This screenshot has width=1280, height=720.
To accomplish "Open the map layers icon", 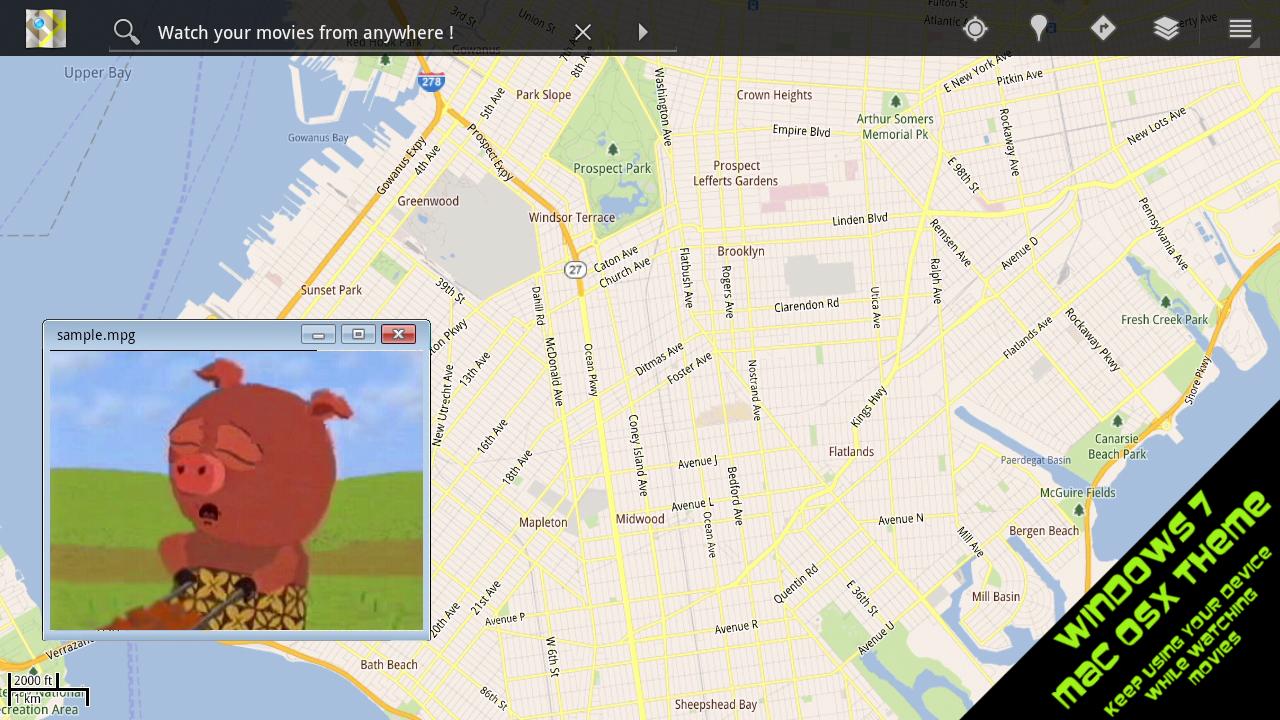I will pos(1167,29).
